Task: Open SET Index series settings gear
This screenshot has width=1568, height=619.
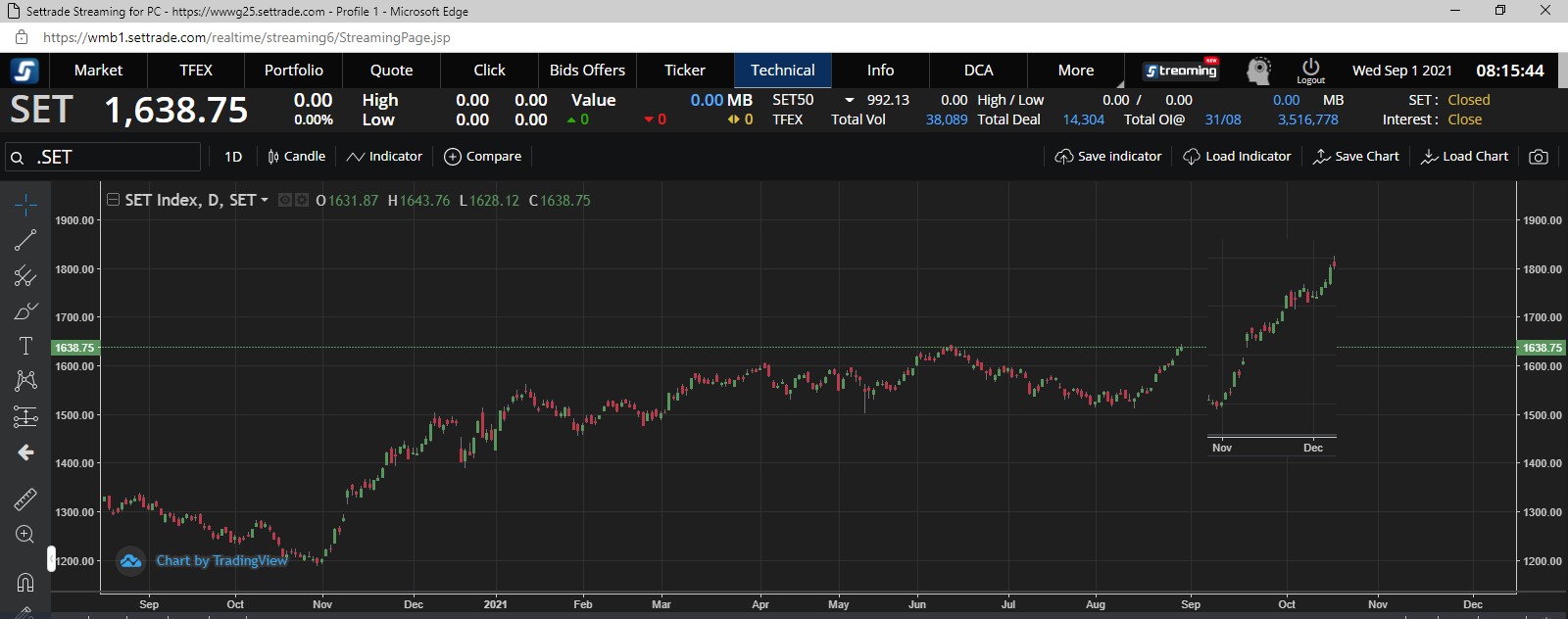Action: click(x=302, y=200)
